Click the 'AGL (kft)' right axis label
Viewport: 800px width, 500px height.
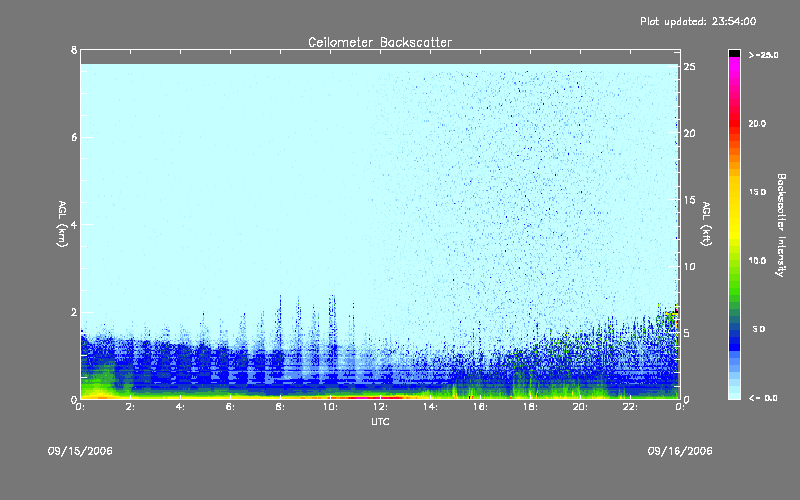click(707, 224)
